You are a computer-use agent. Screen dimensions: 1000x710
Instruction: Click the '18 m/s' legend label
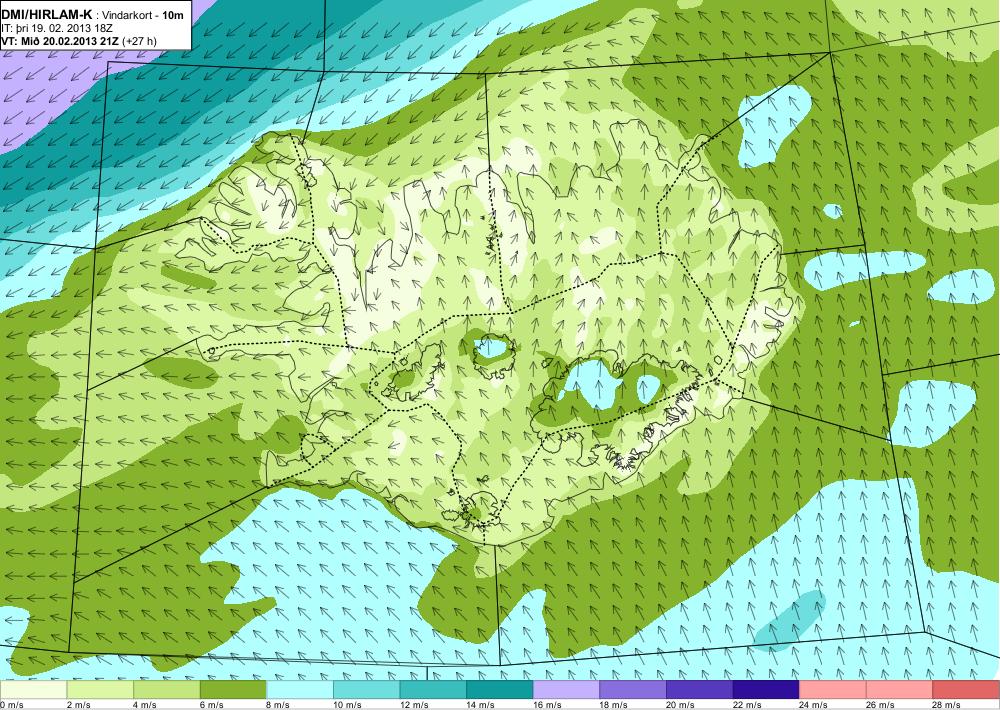coord(614,705)
